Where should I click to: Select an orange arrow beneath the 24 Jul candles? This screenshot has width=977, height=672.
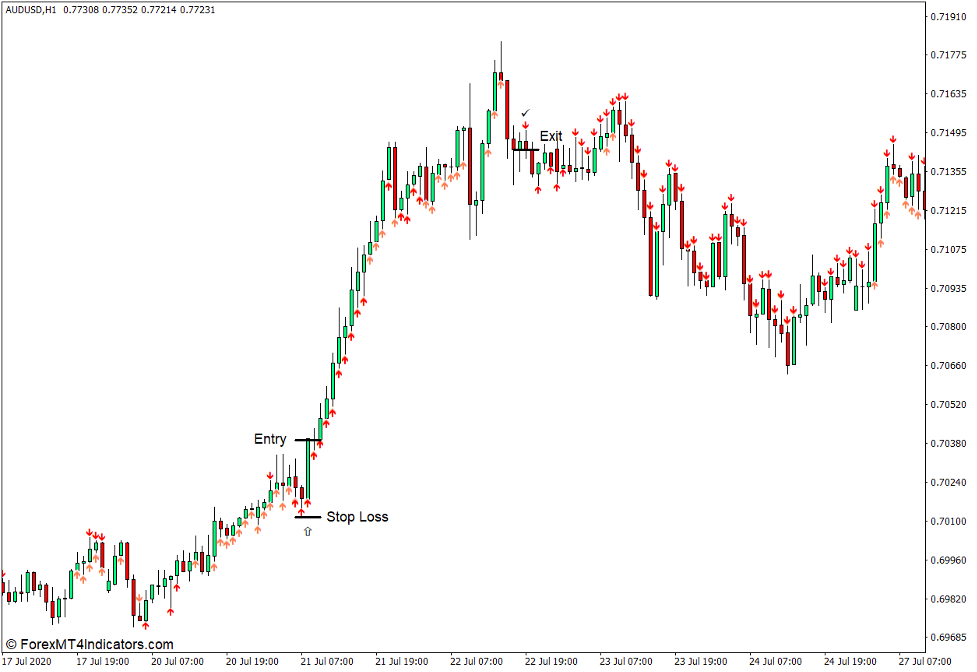coord(874,285)
